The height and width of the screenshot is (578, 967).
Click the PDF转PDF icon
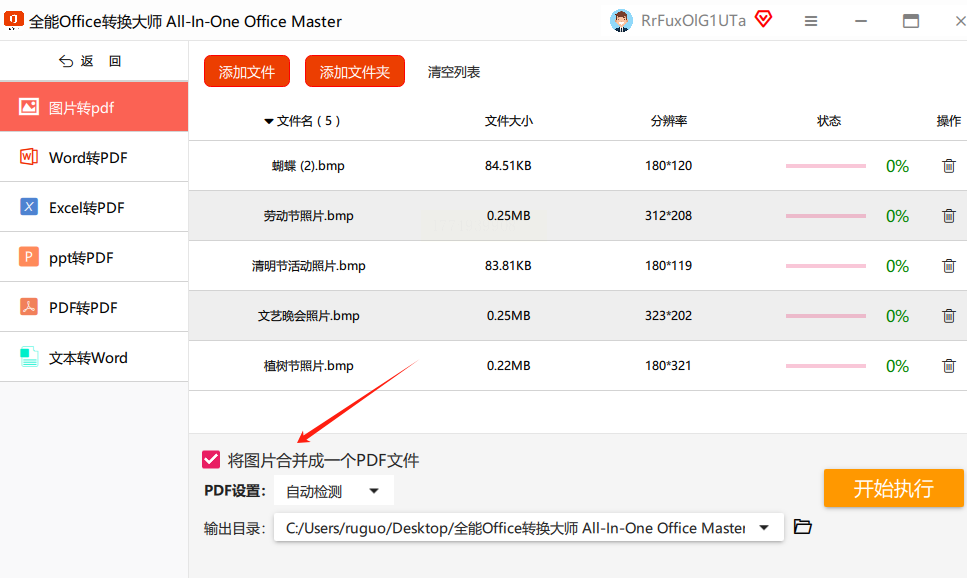coord(29,307)
